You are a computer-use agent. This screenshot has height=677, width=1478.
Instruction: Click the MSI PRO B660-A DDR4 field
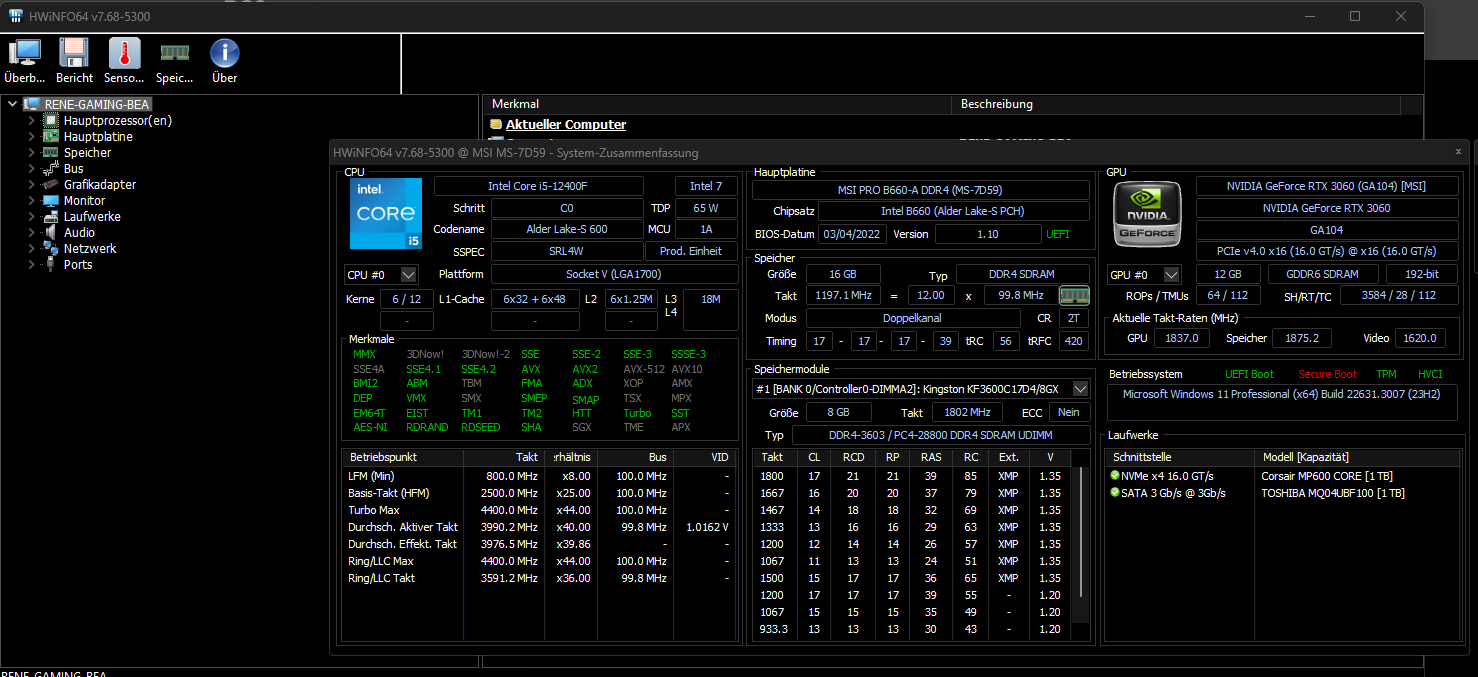click(921, 190)
